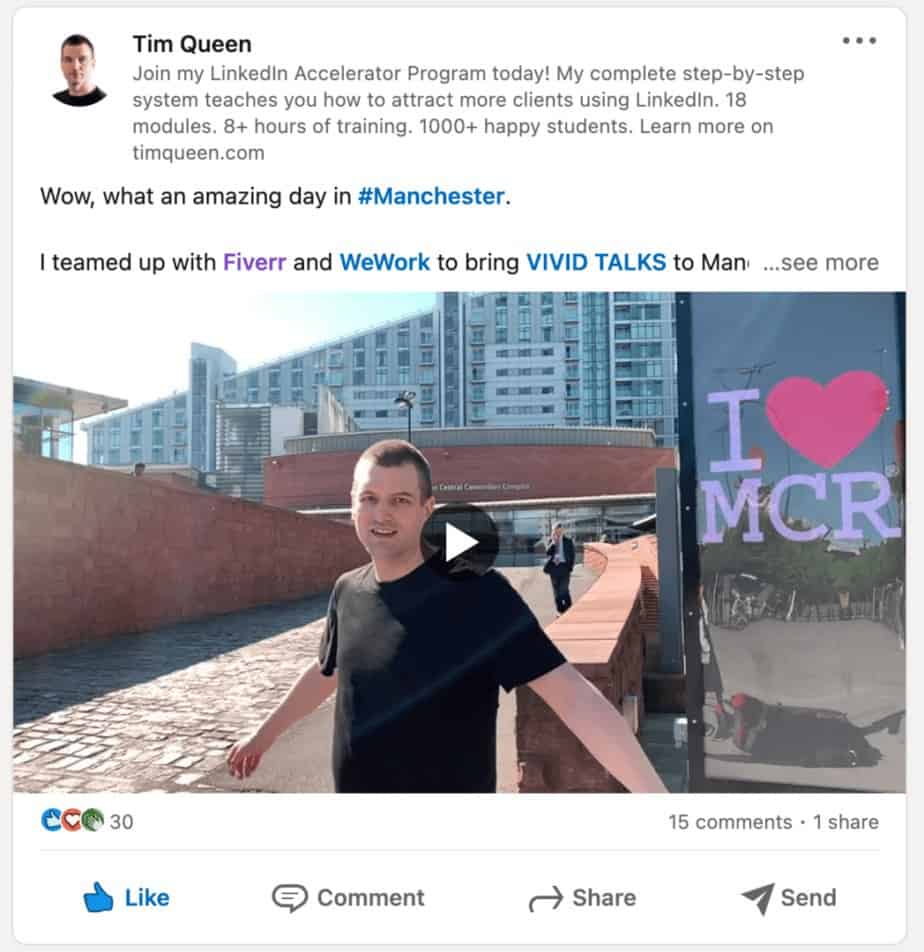Expand post text with see more
This screenshot has width=924, height=952.
coord(820,262)
